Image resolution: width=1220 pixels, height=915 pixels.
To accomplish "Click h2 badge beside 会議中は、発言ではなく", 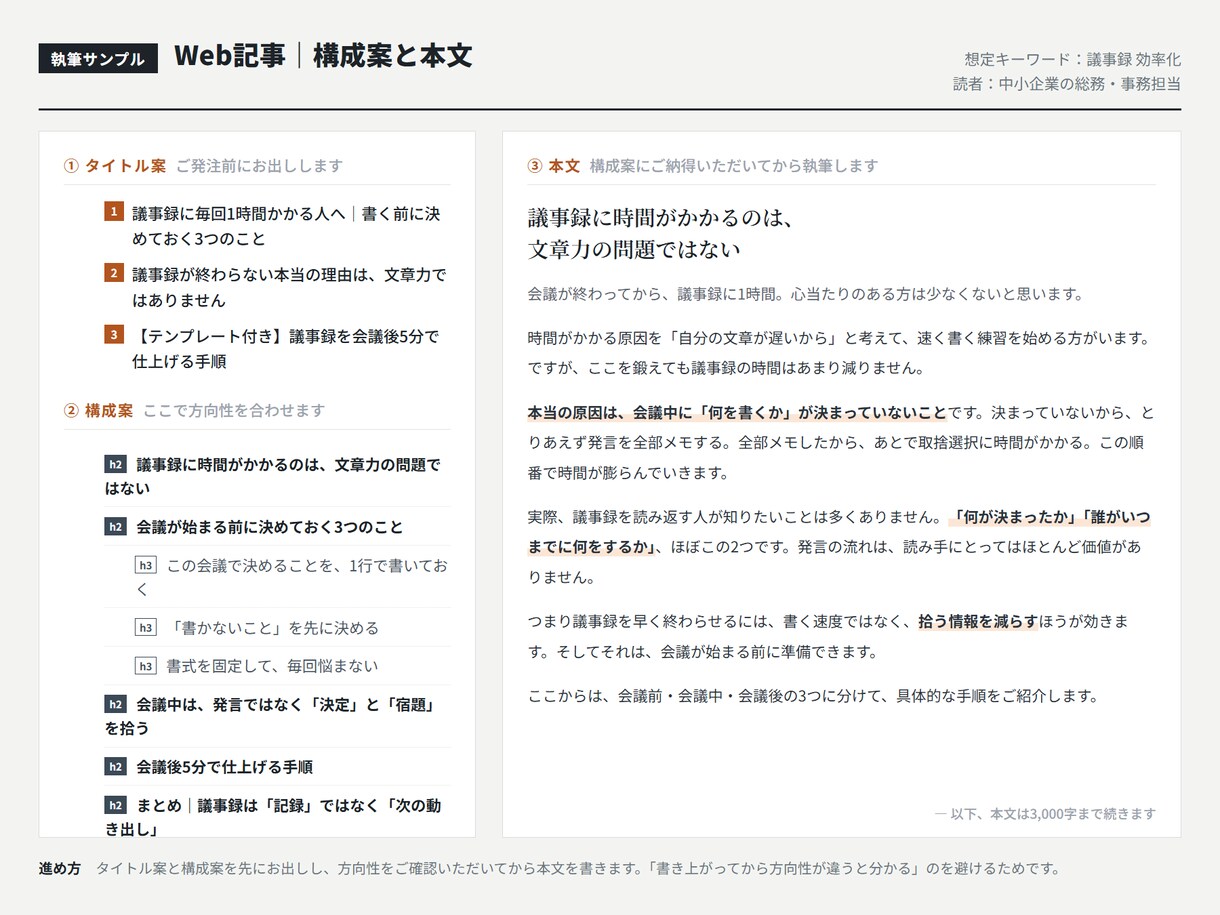I will point(116,704).
